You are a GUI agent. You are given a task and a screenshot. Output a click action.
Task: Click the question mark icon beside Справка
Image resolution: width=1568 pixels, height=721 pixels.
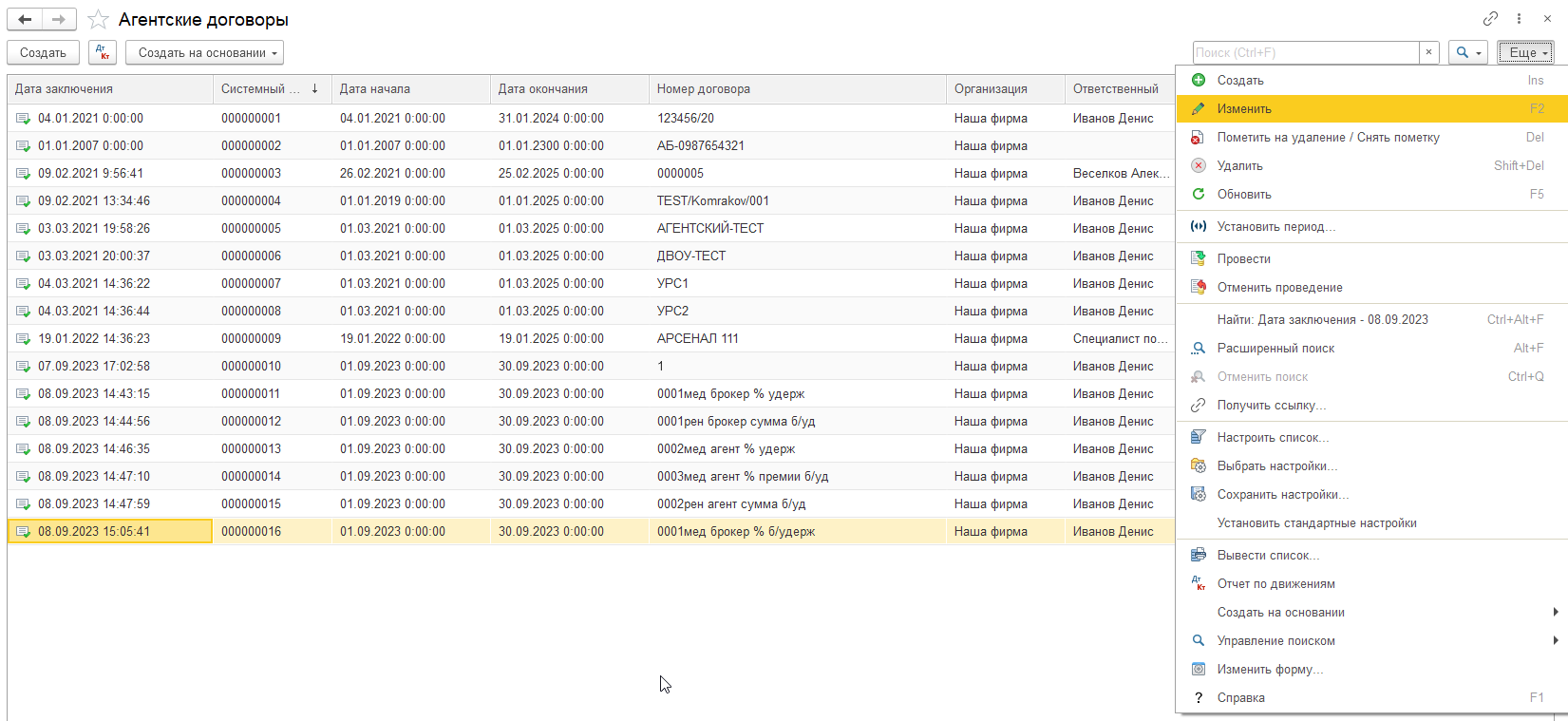[x=1199, y=697]
